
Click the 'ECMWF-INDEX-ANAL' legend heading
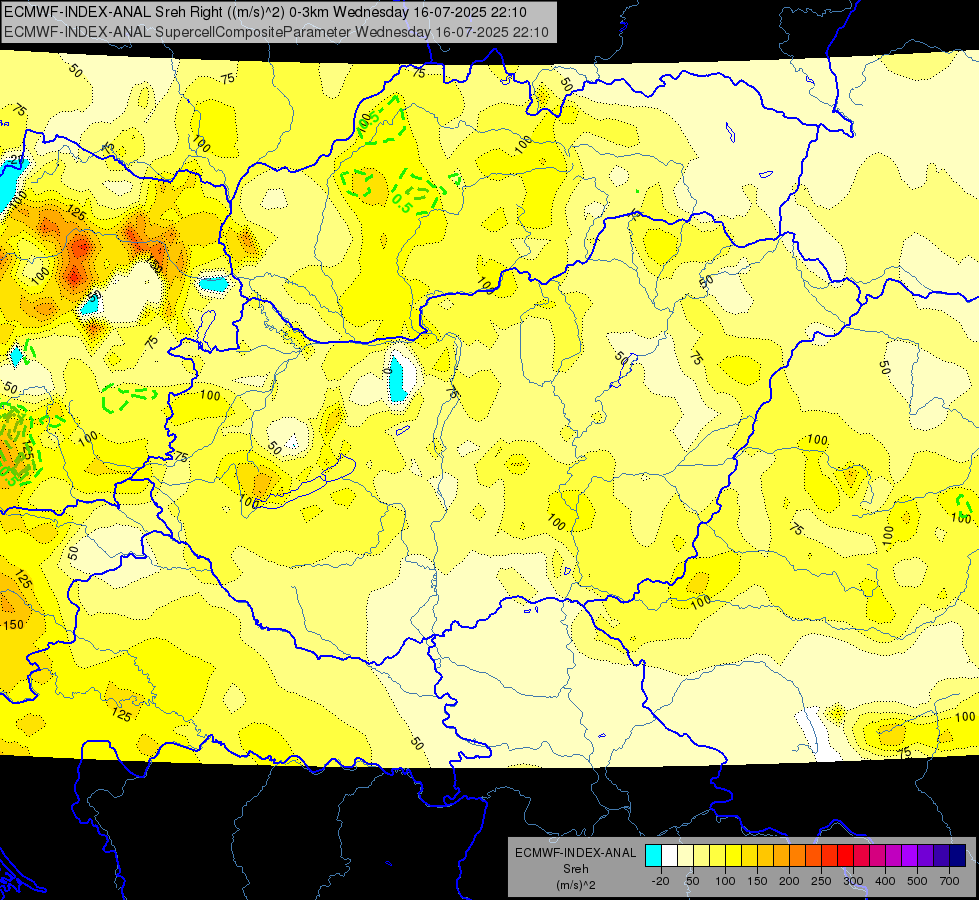point(576,853)
